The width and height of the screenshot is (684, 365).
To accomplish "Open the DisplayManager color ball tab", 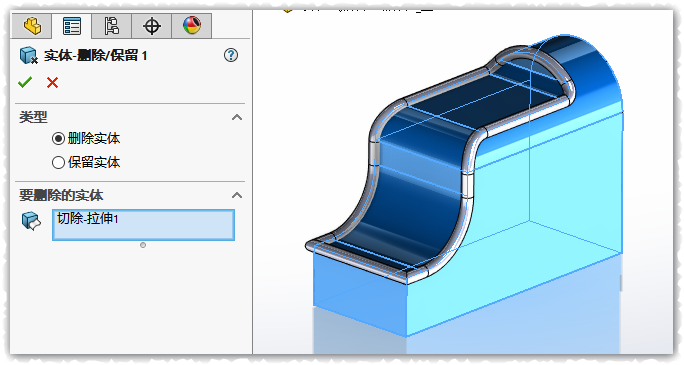I will click(192, 26).
